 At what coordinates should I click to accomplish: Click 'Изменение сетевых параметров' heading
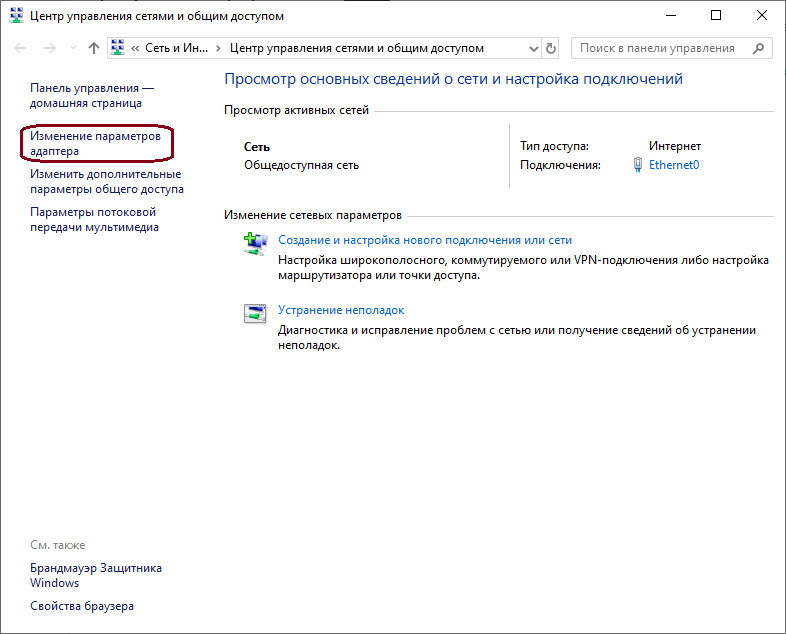coord(313,215)
